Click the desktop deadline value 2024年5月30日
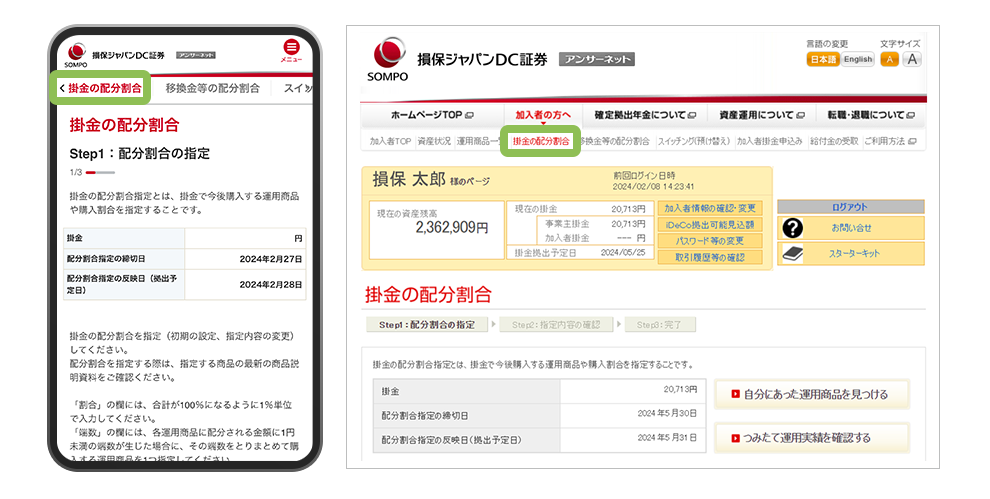990x499 pixels. pyautogui.click(x=667, y=414)
